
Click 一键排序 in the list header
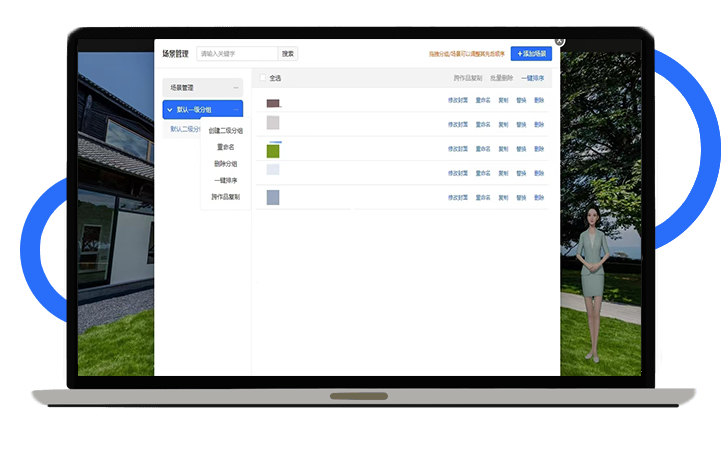point(532,78)
